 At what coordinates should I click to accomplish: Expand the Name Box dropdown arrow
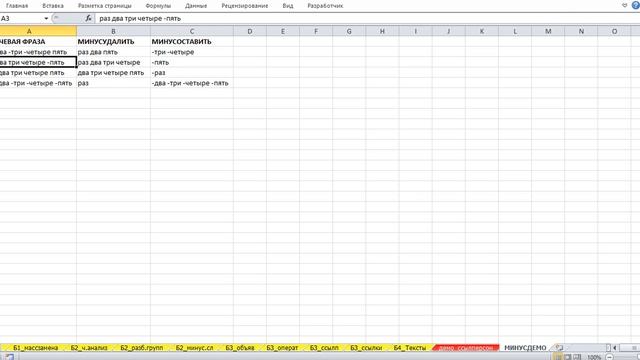(46, 18)
